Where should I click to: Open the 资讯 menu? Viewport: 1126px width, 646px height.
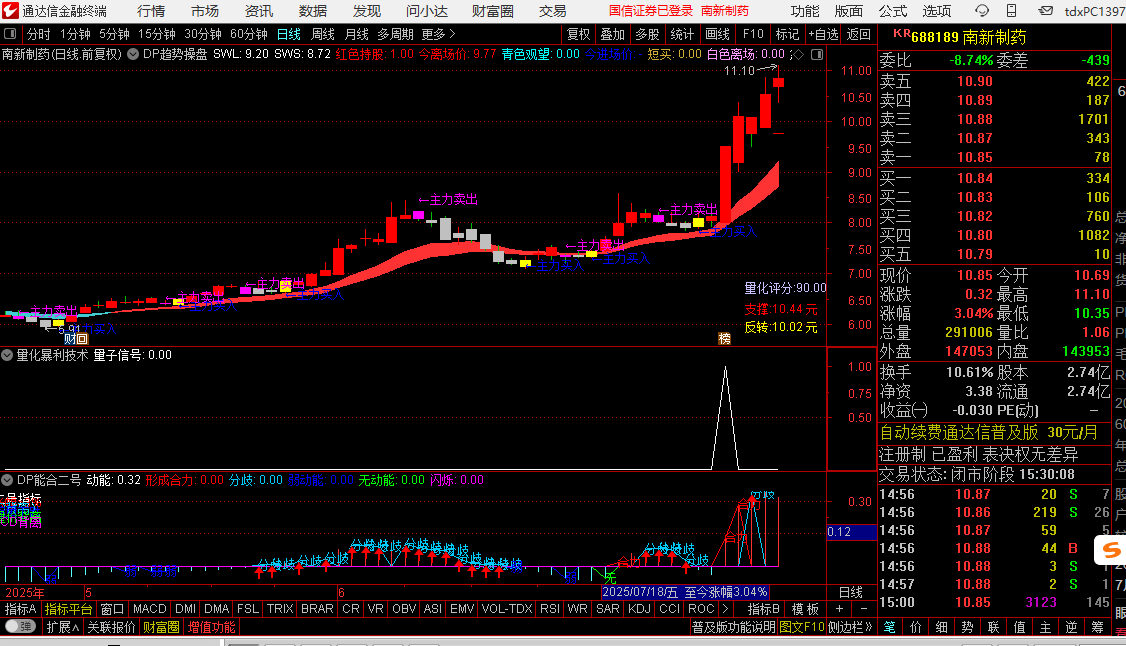pyautogui.click(x=259, y=11)
